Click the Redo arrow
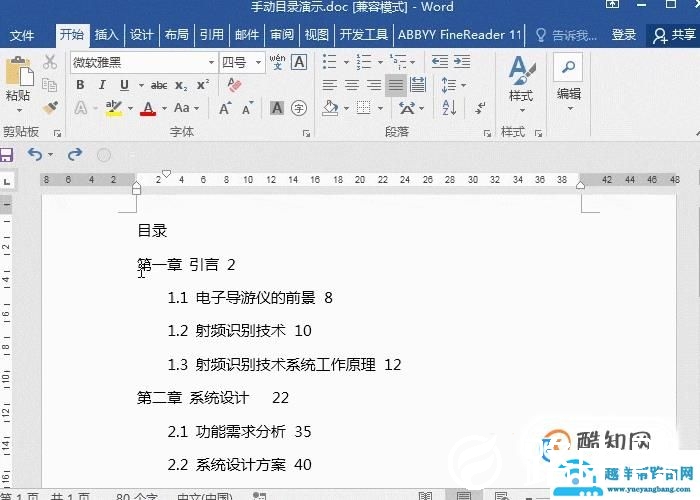The image size is (700, 500). point(75,154)
